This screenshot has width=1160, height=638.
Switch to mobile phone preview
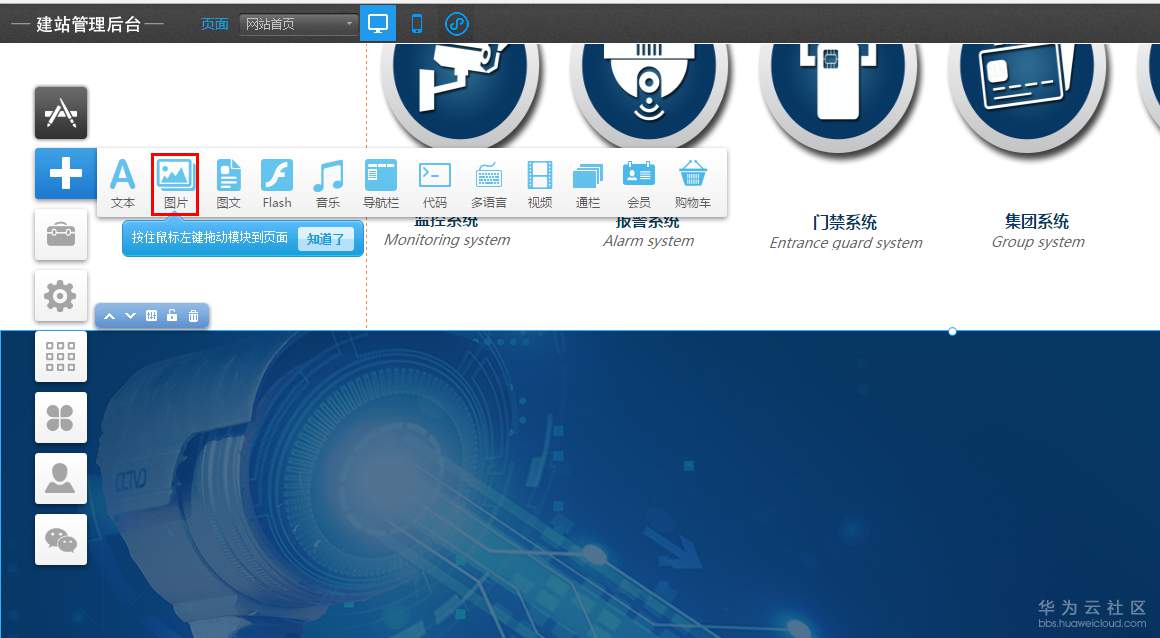[417, 24]
